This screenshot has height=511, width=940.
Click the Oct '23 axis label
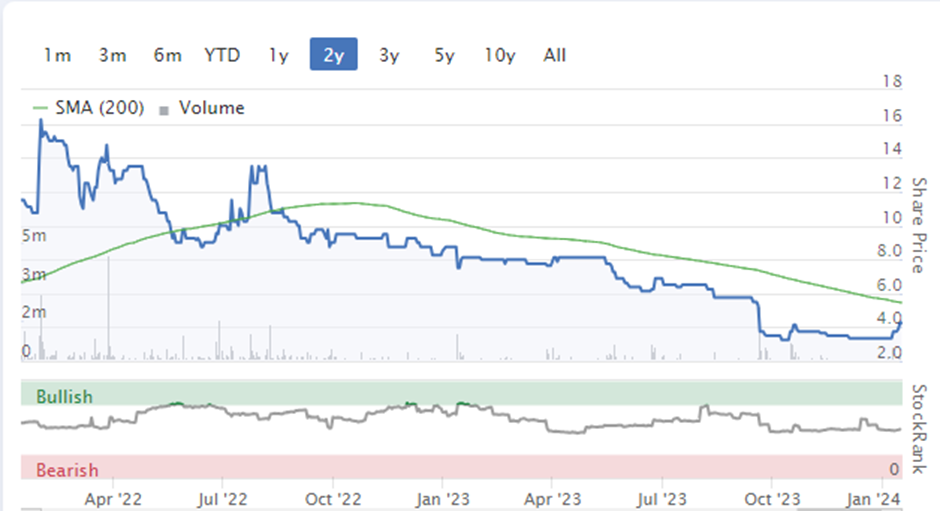coord(772,500)
